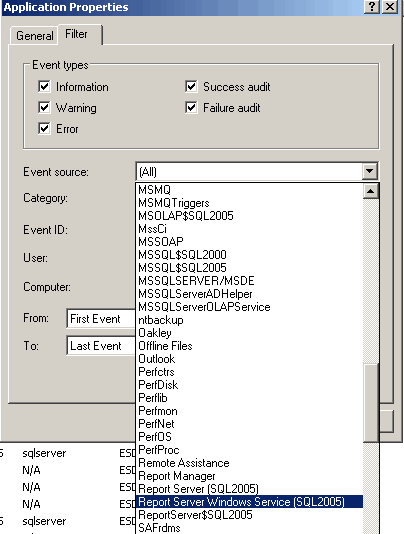404x534 pixels.
Task: Click the help question mark button
Action: pyautogui.click(x=372, y=6)
